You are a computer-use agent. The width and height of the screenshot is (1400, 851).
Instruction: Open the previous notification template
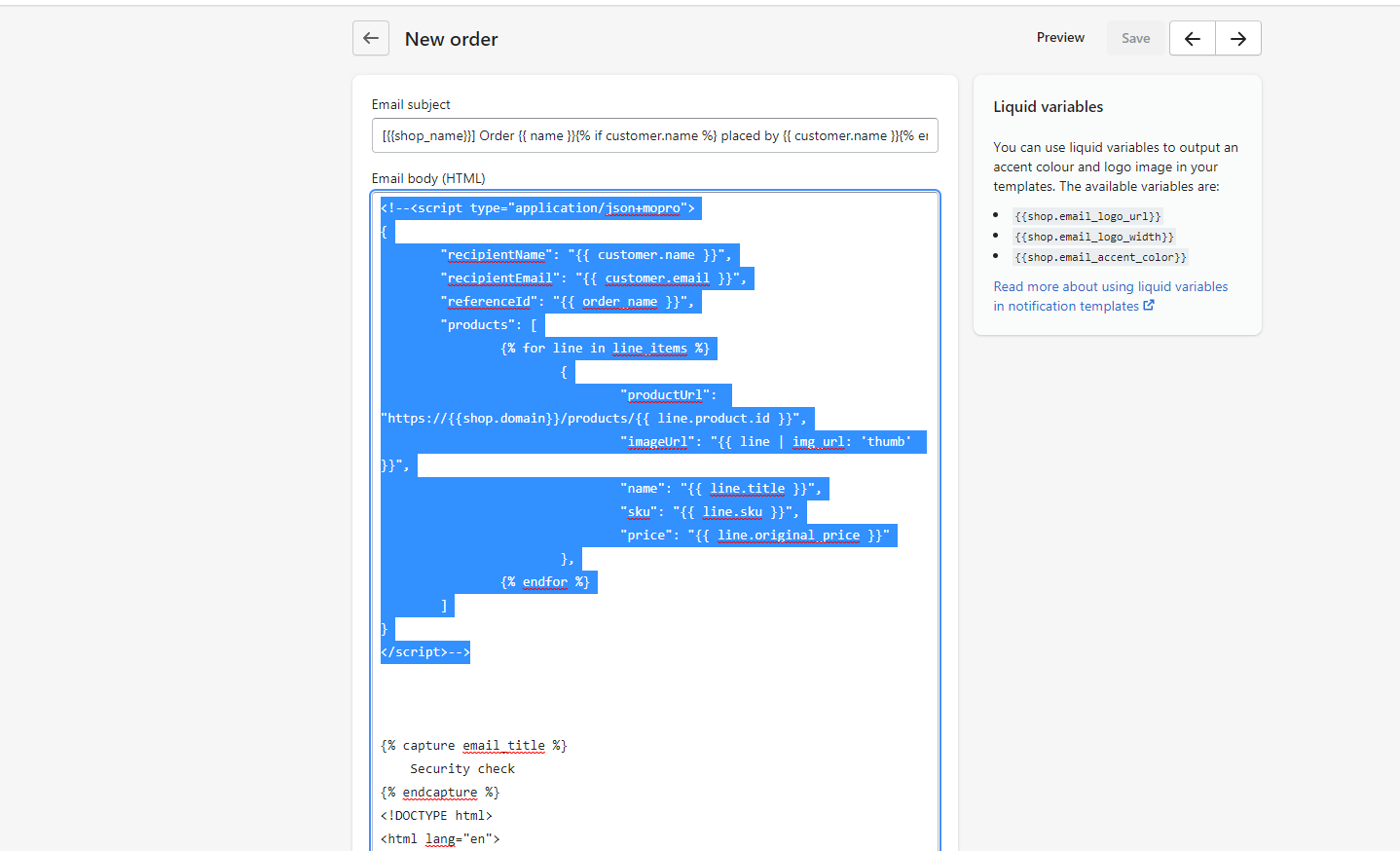[x=1193, y=39]
